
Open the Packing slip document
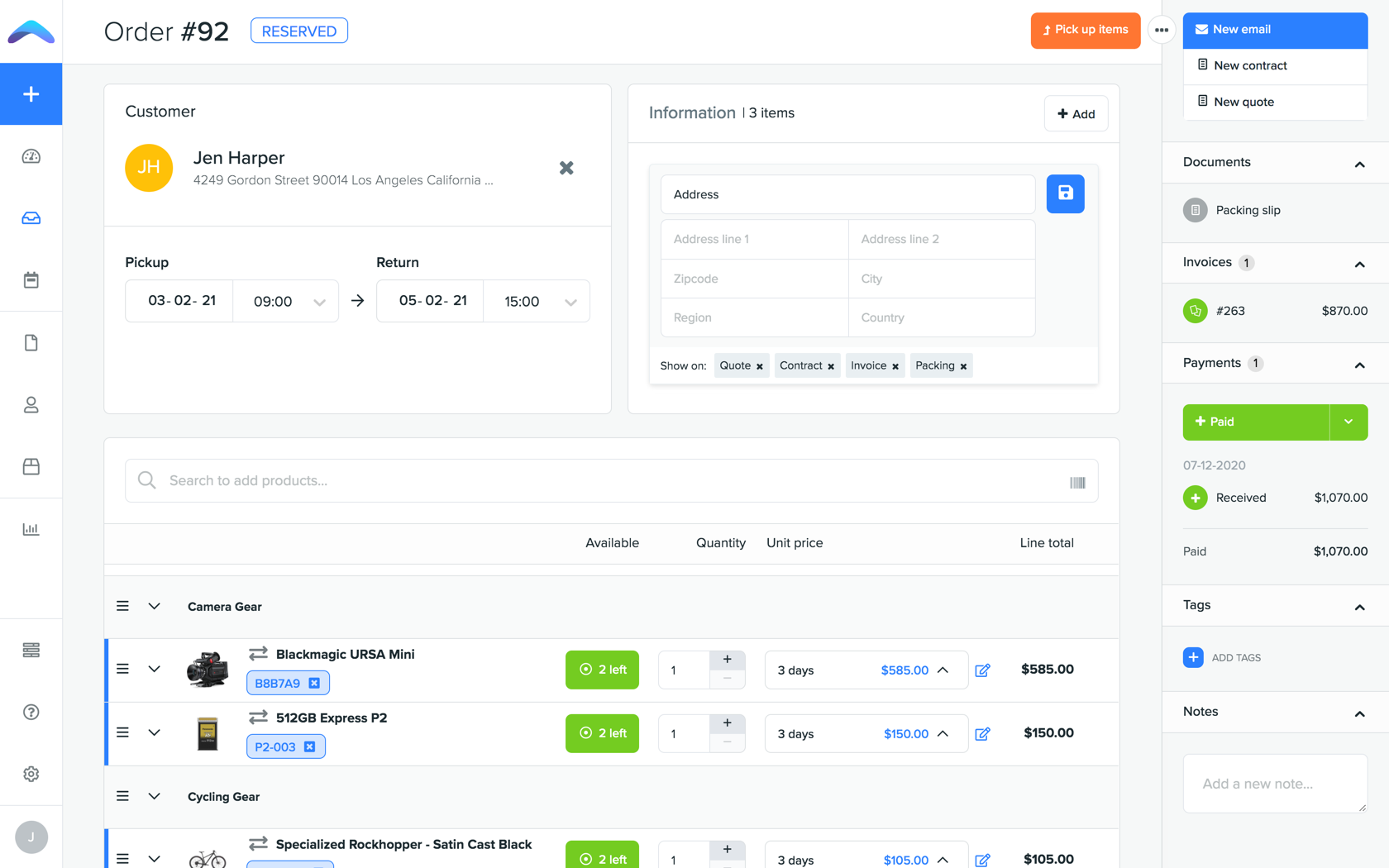[1248, 210]
